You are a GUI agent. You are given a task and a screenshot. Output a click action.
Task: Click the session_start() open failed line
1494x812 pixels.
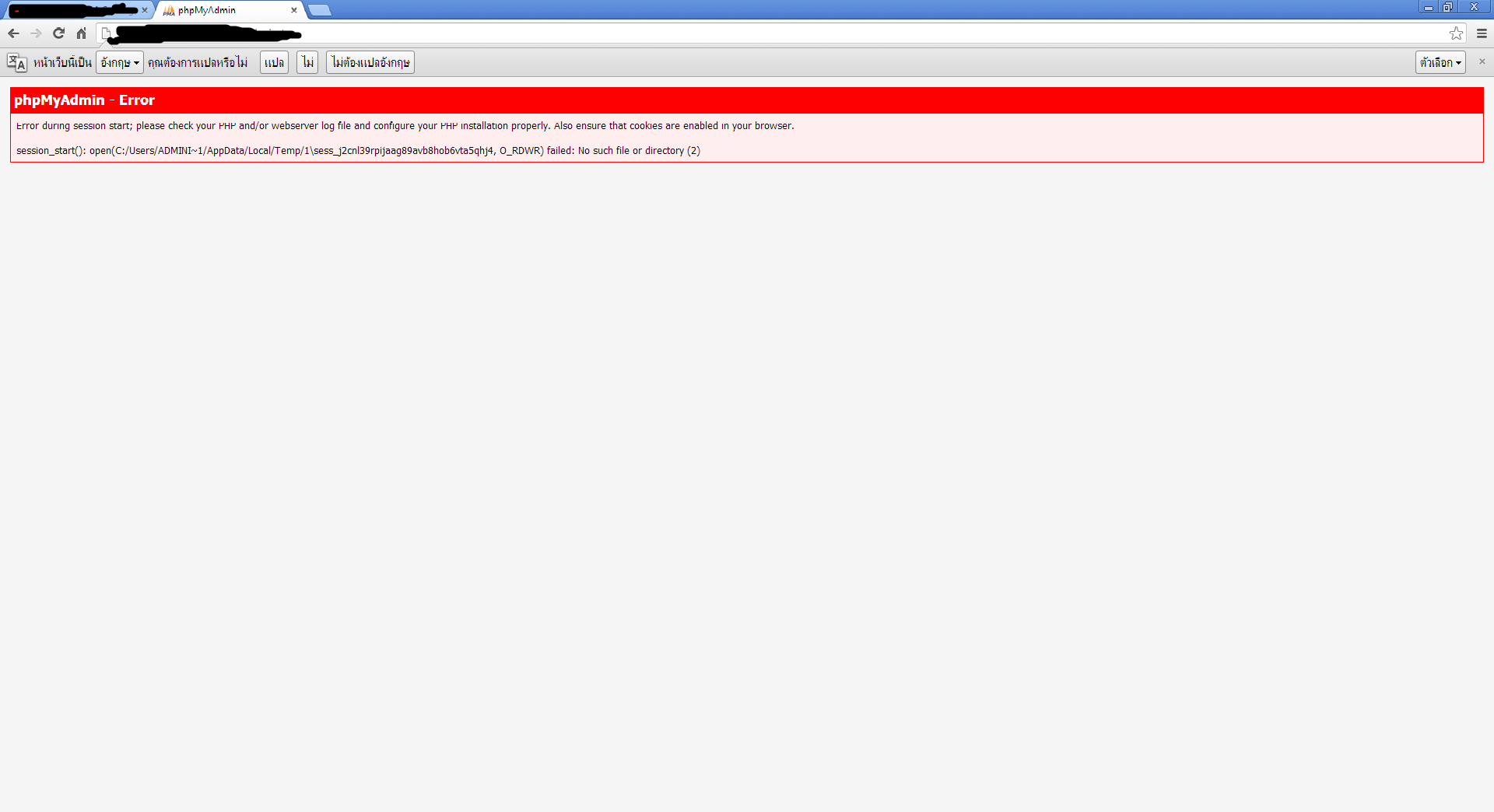358,151
